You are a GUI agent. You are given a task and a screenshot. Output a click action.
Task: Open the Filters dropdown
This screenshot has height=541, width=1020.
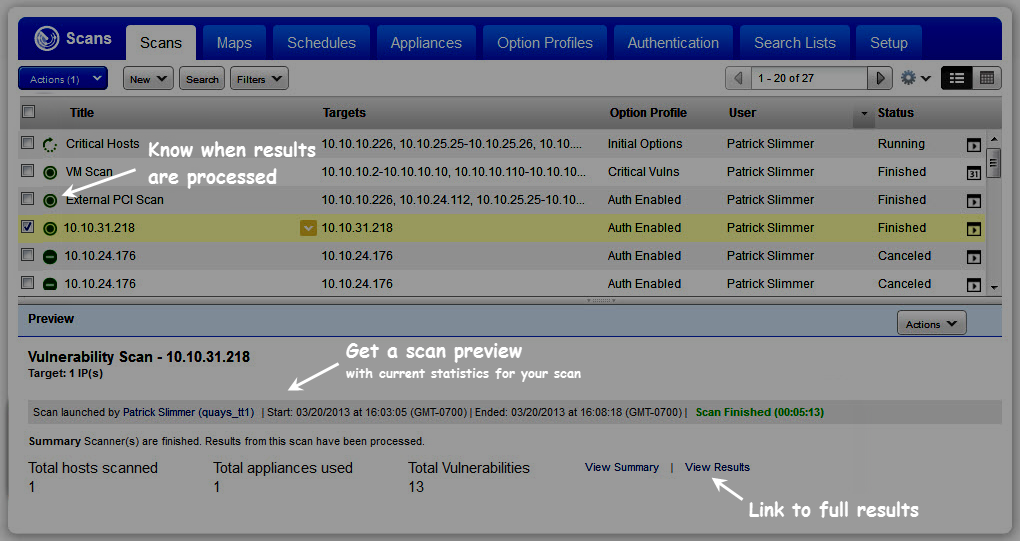[259, 79]
